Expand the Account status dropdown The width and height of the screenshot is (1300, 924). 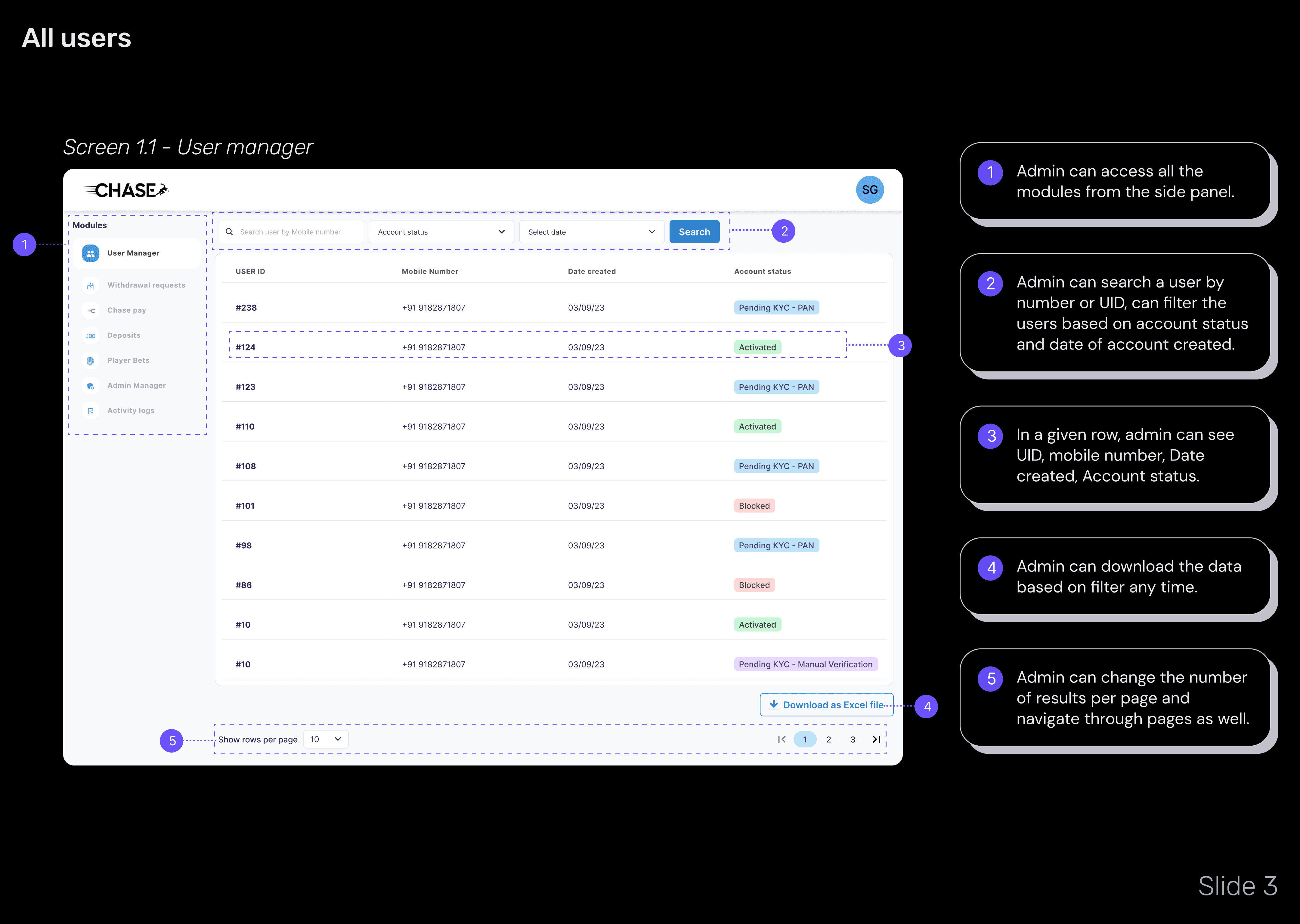click(441, 232)
